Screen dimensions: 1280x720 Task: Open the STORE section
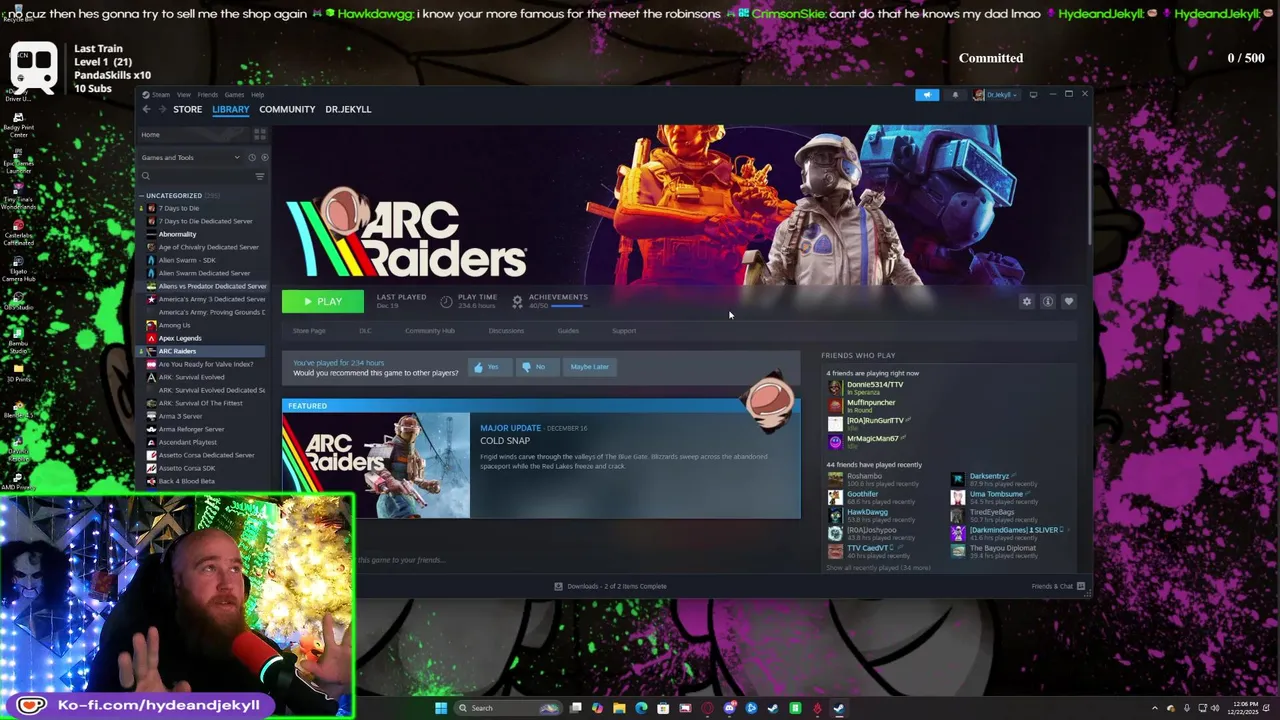(x=187, y=109)
